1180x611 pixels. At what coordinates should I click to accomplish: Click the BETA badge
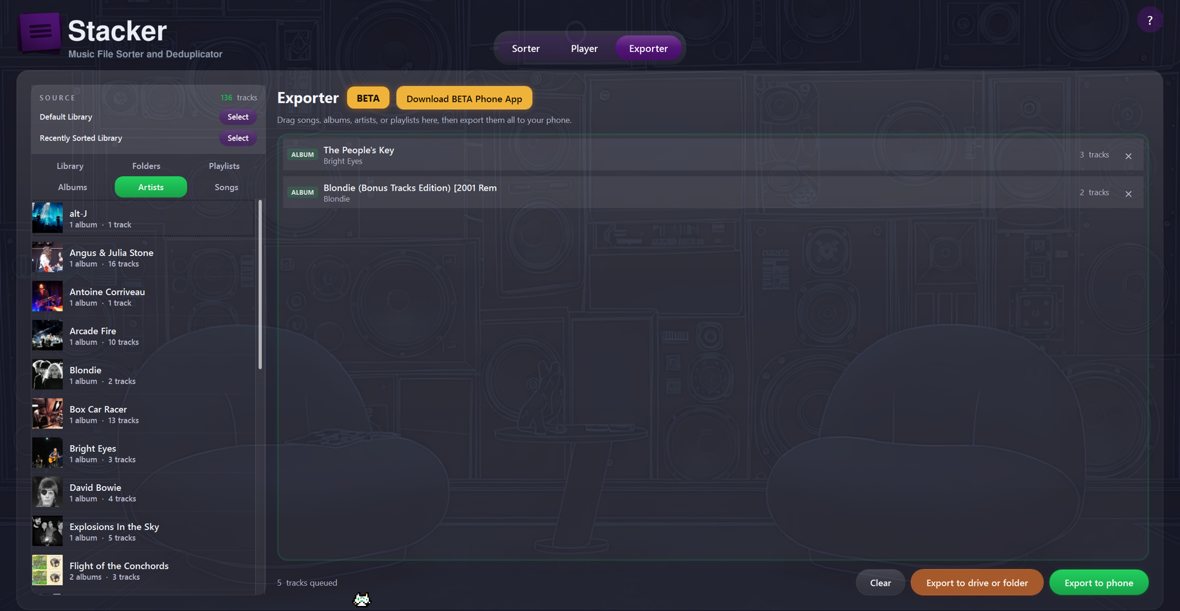coord(368,99)
